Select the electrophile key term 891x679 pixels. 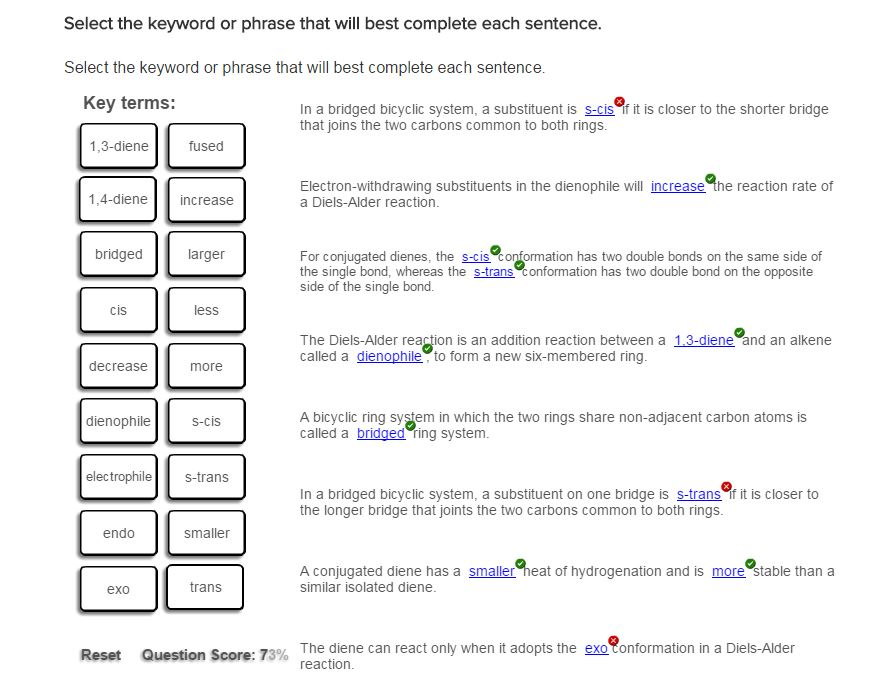[117, 477]
